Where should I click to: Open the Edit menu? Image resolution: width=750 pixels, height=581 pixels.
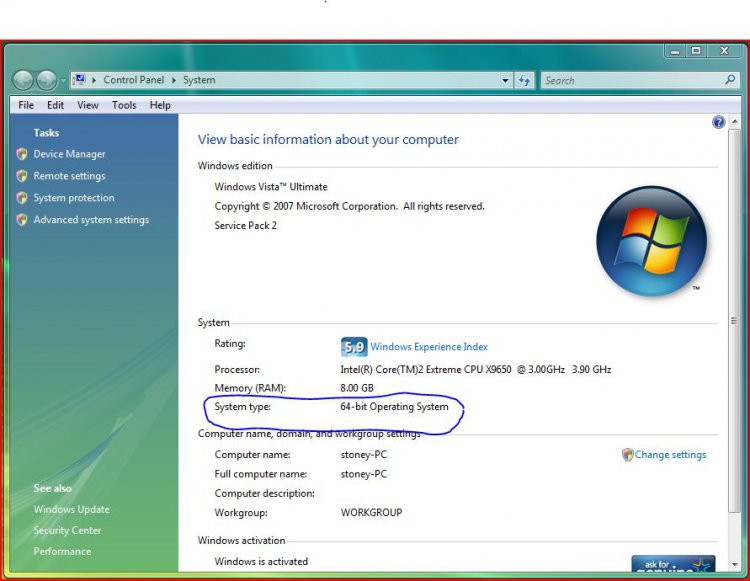55,105
